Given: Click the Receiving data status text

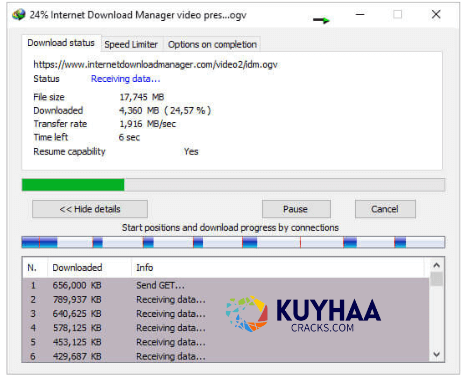Looking at the screenshot, I should pos(126,79).
